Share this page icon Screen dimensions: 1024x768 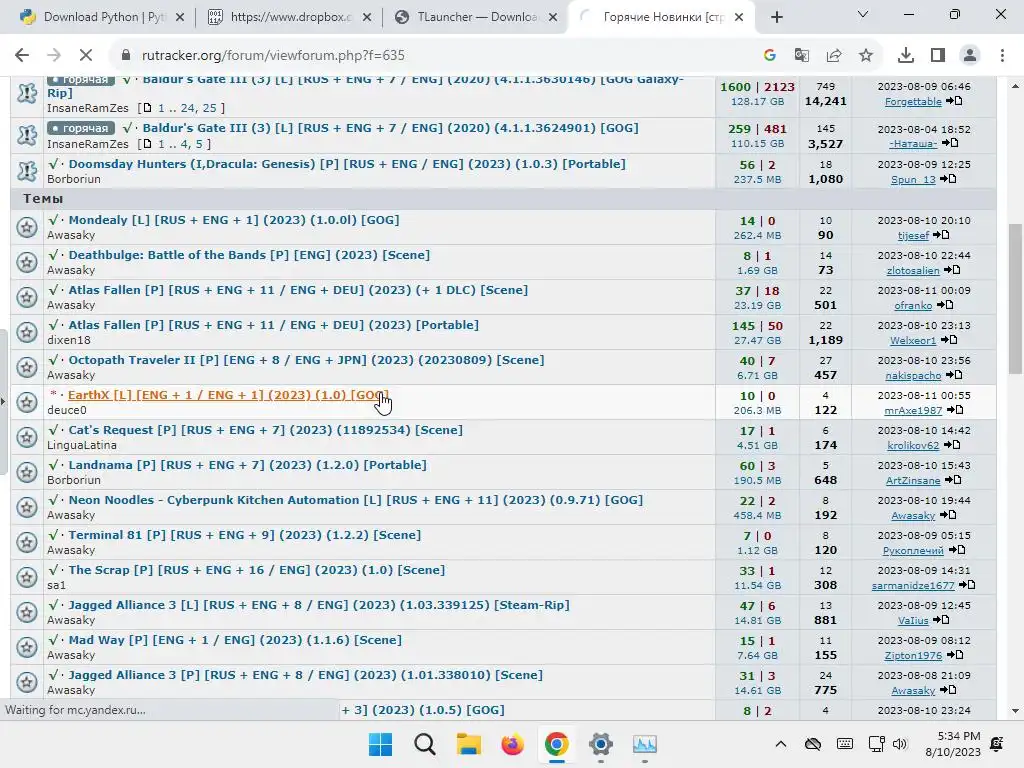click(834, 56)
